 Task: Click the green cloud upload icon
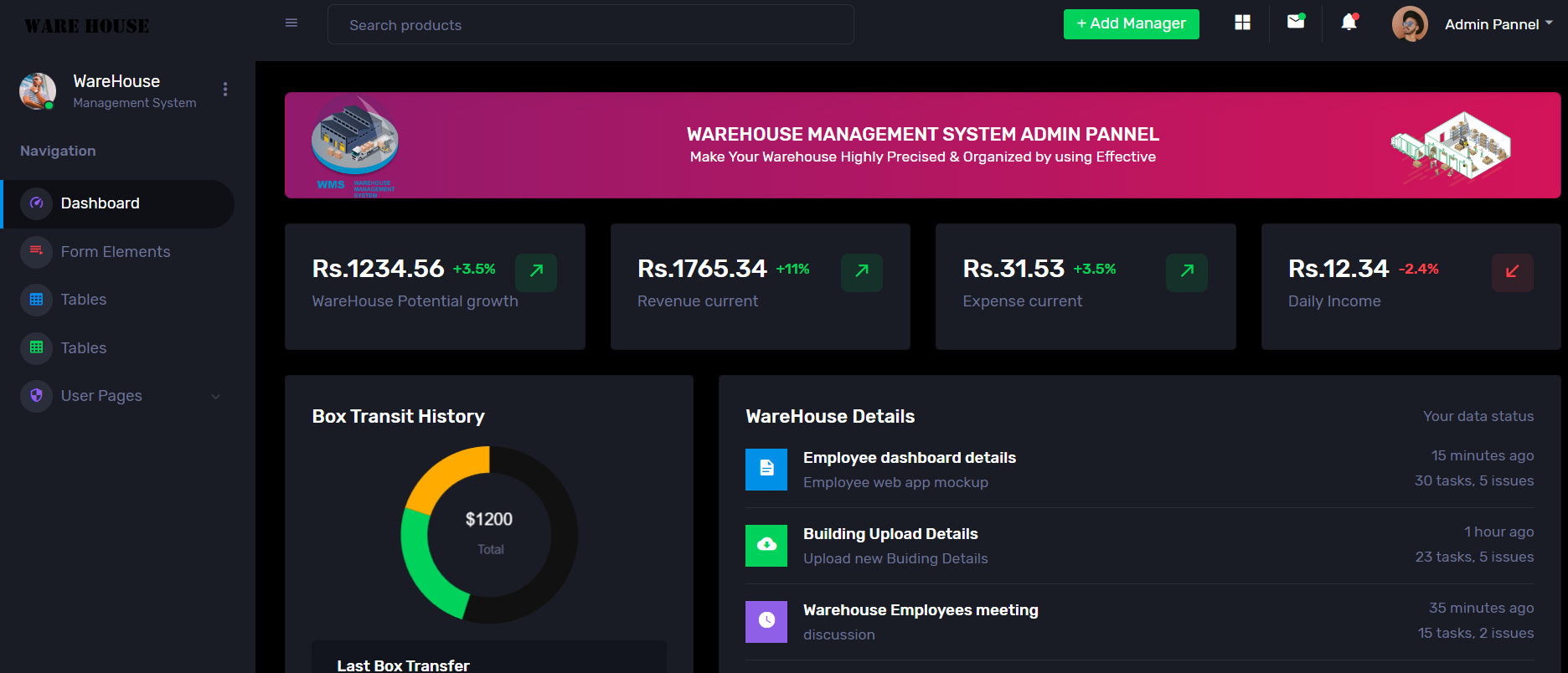tap(766, 545)
